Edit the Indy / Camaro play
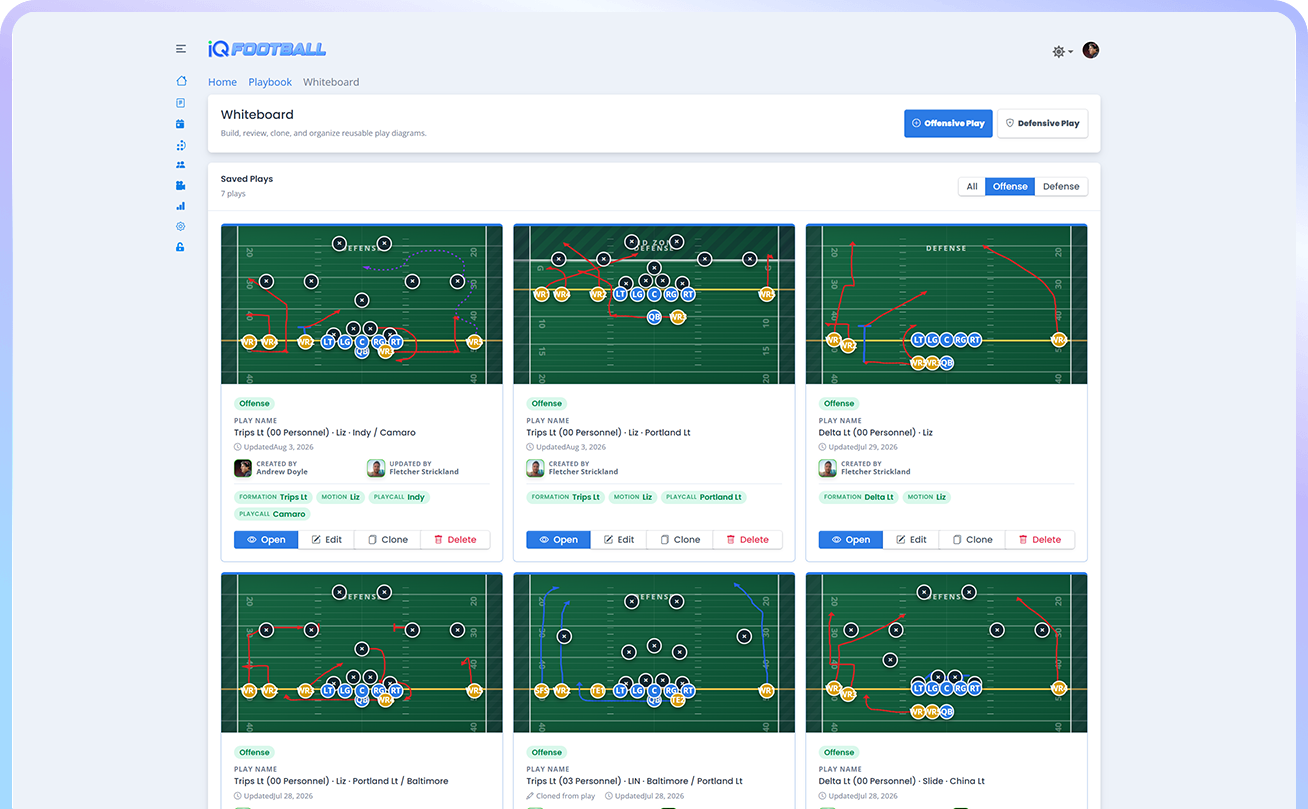This screenshot has height=809, width=1308. click(326, 540)
